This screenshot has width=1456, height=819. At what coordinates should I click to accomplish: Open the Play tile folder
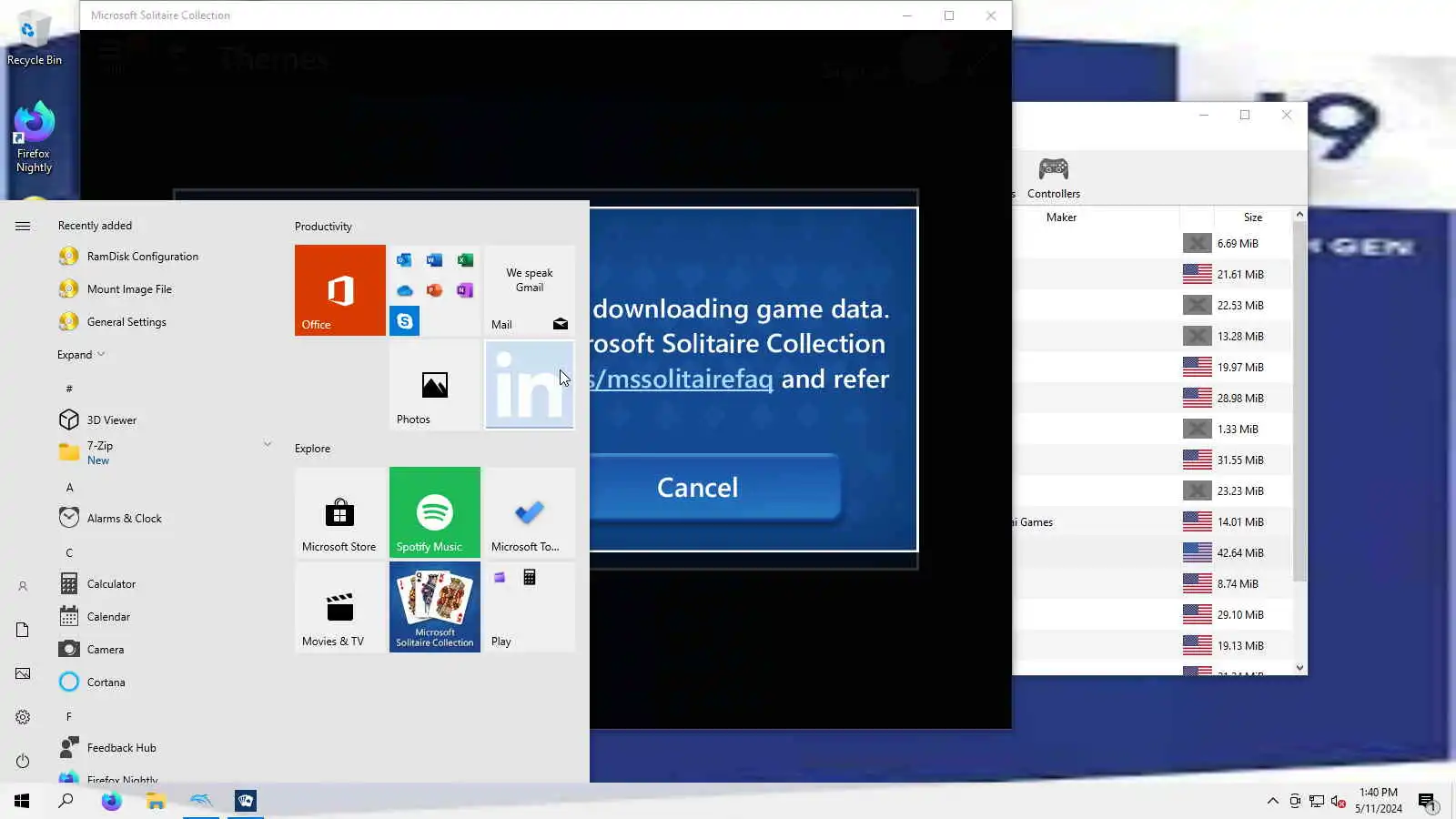[x=530, y=607]
